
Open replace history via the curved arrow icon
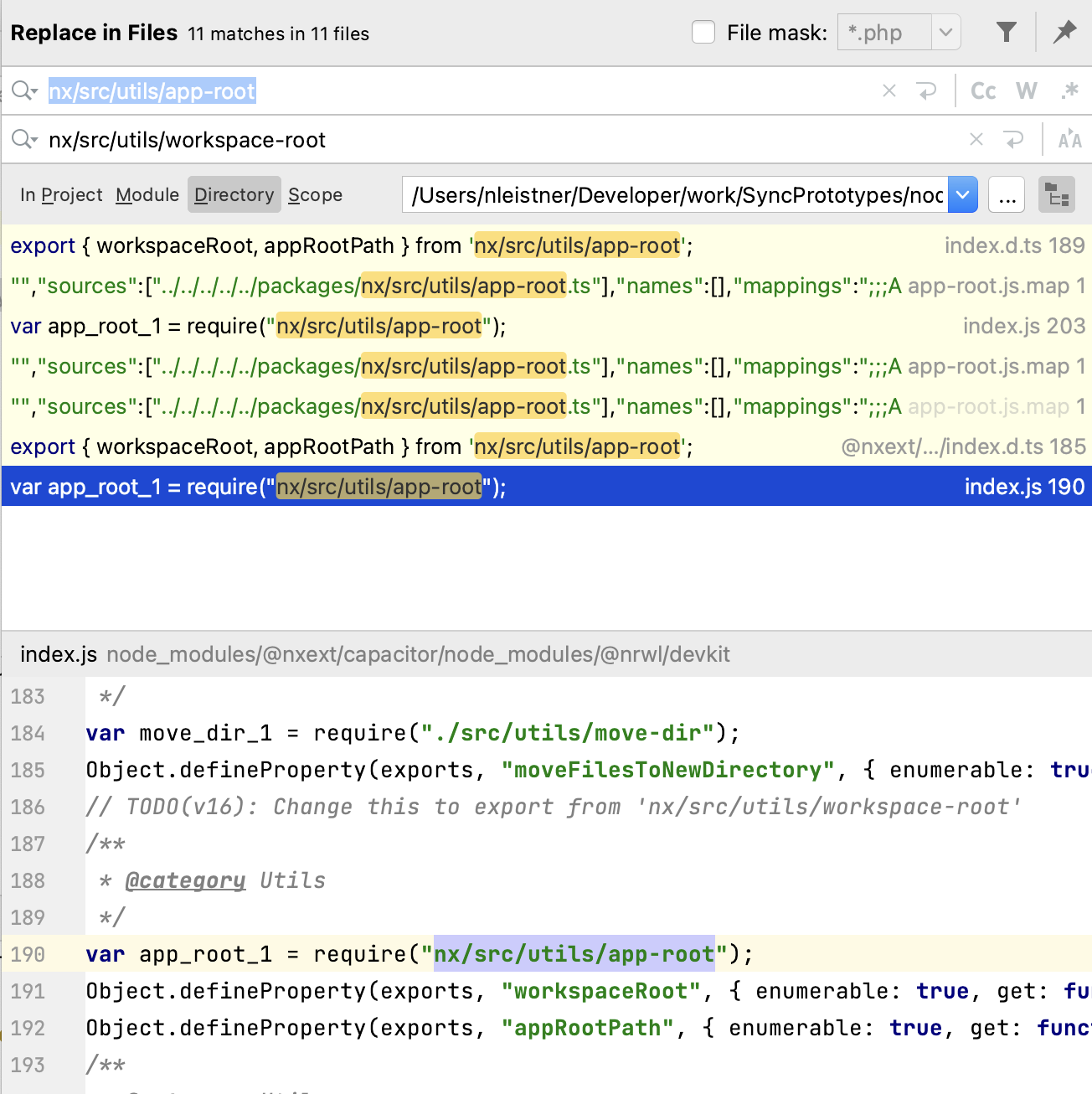[x=1014, y=139]
